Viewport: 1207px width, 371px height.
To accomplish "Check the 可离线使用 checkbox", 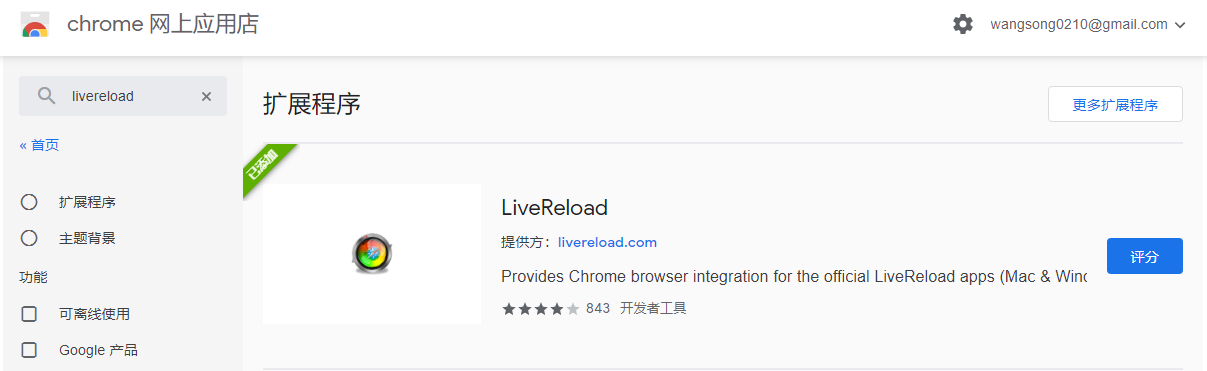I will click(29, 314).
